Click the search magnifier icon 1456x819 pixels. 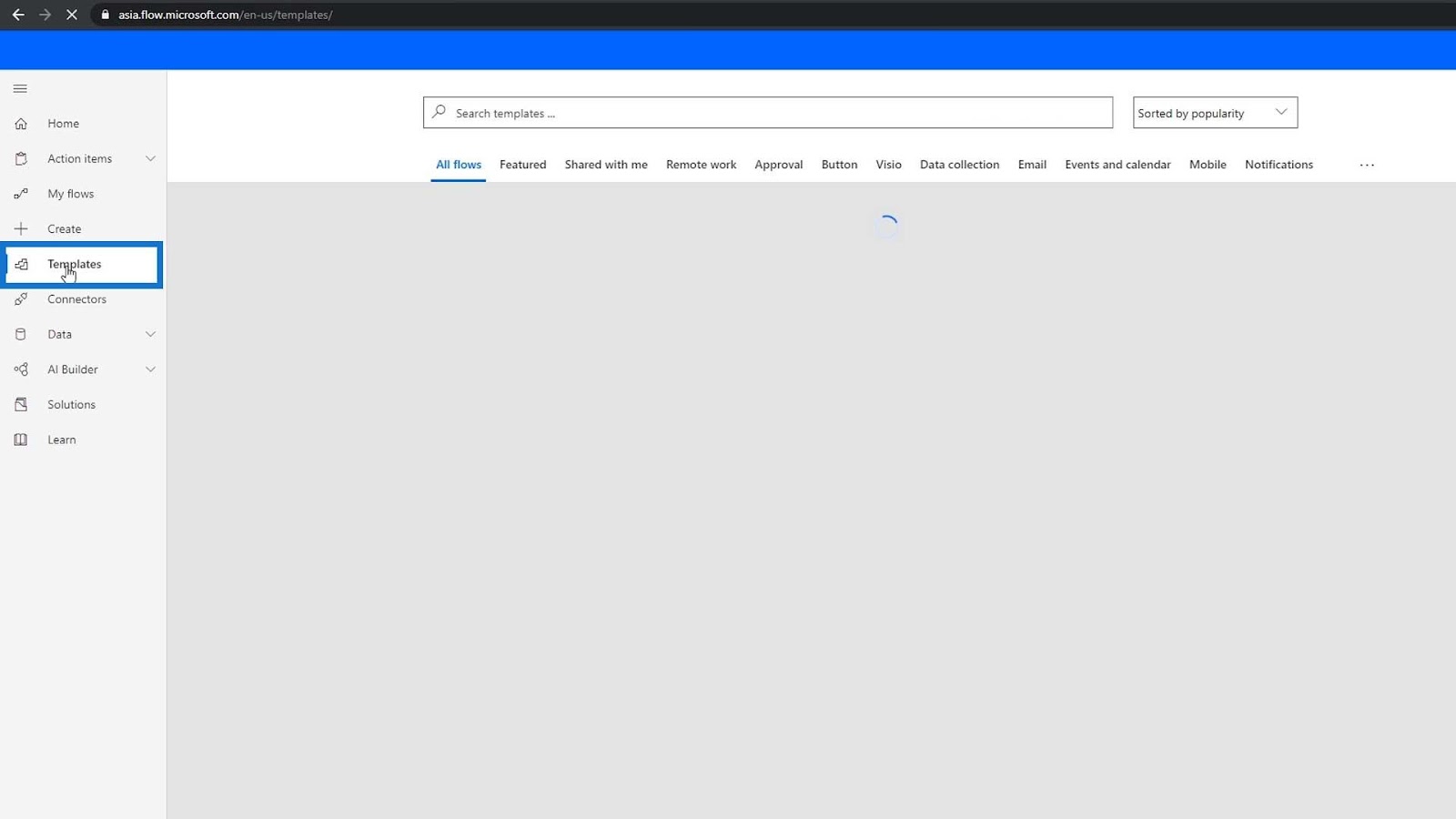439,112
